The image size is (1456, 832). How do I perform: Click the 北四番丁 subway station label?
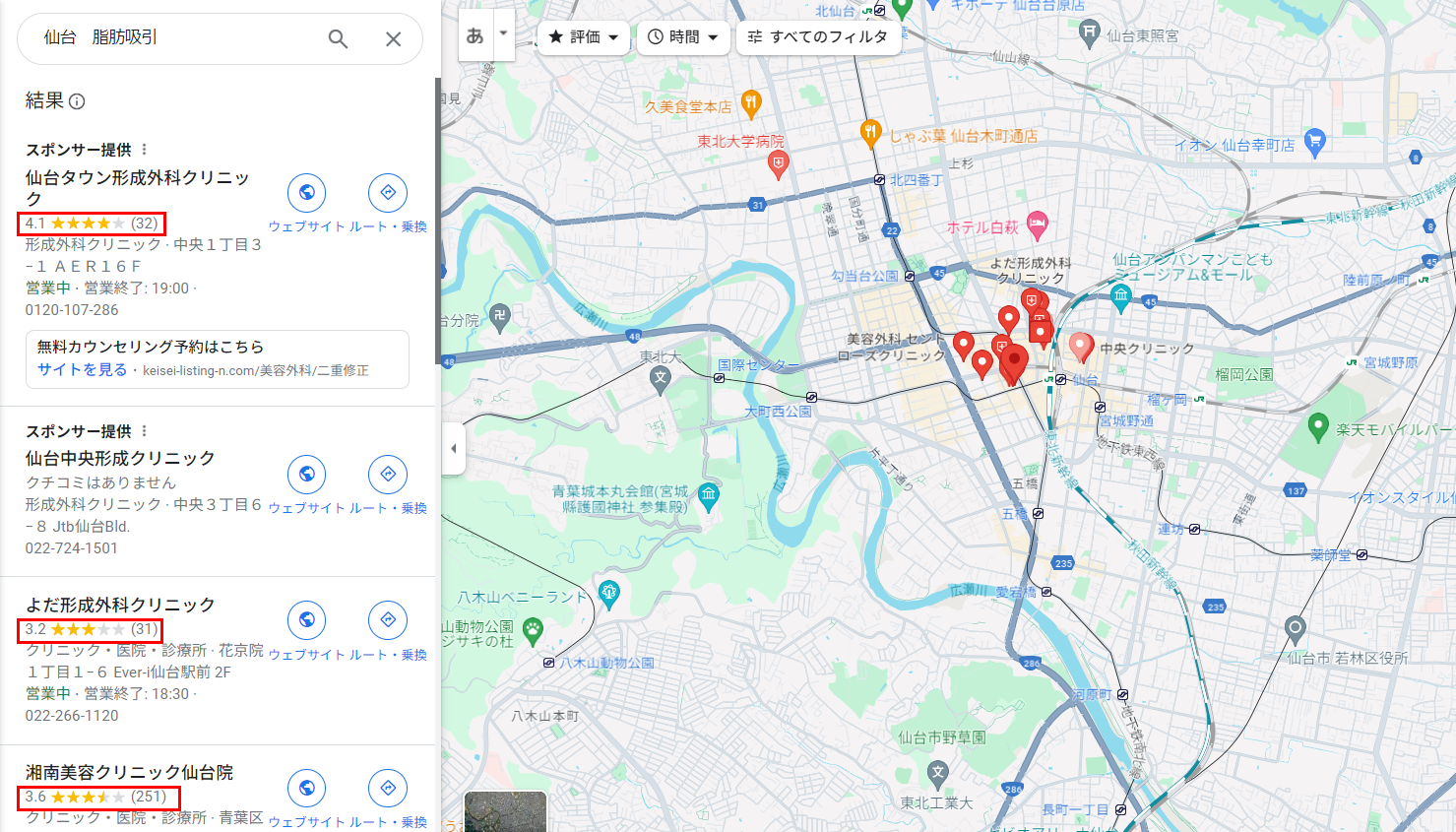(x=917, y=180)
